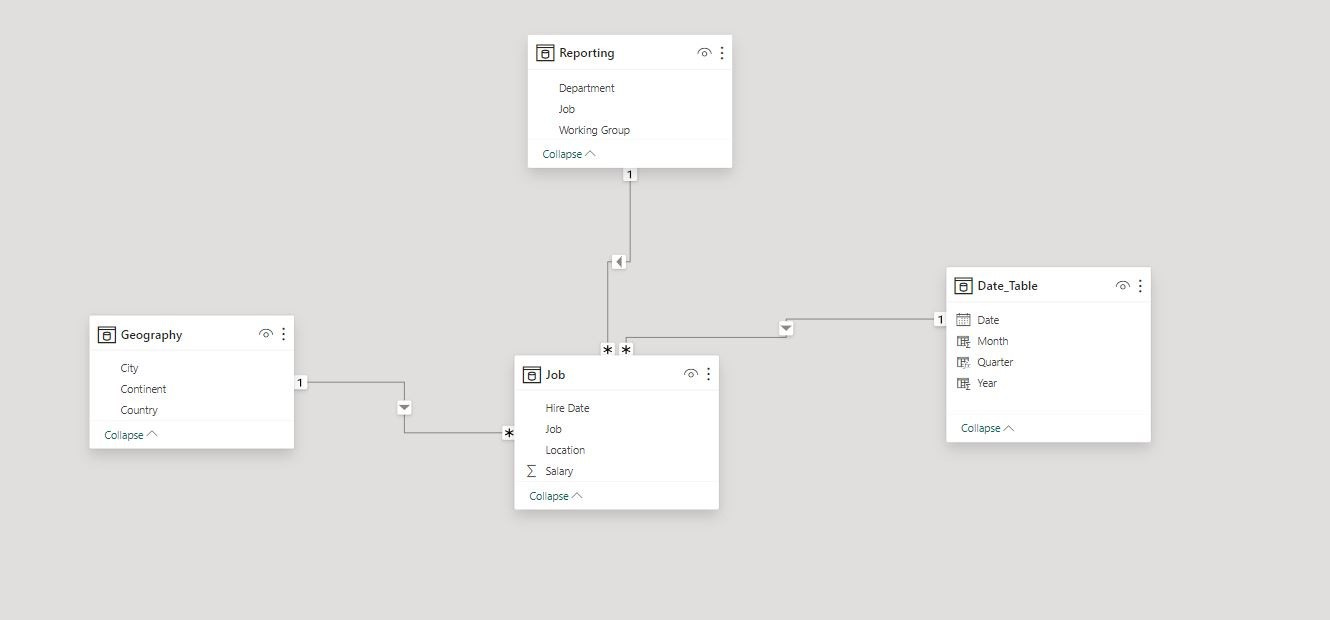Click the table icon on the Geography header
This screenshot has width=1330, height=620.
(x=106, y=334)
